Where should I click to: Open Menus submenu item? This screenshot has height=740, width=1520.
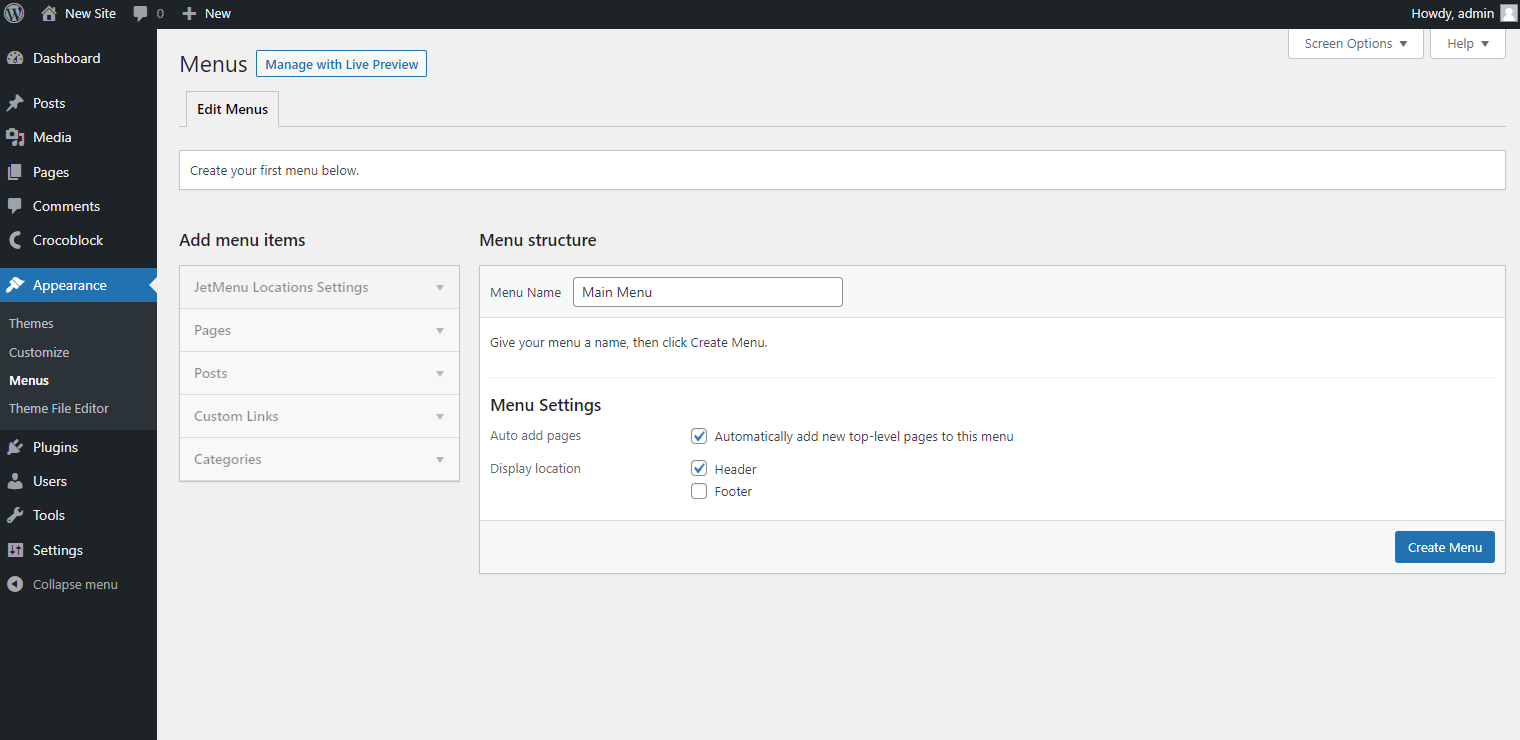tap(29, 380)
